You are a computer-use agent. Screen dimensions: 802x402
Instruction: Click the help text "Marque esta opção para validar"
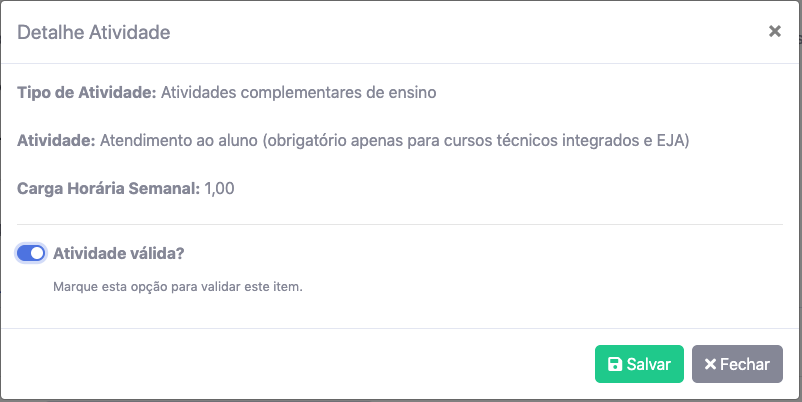click(177, 287)
